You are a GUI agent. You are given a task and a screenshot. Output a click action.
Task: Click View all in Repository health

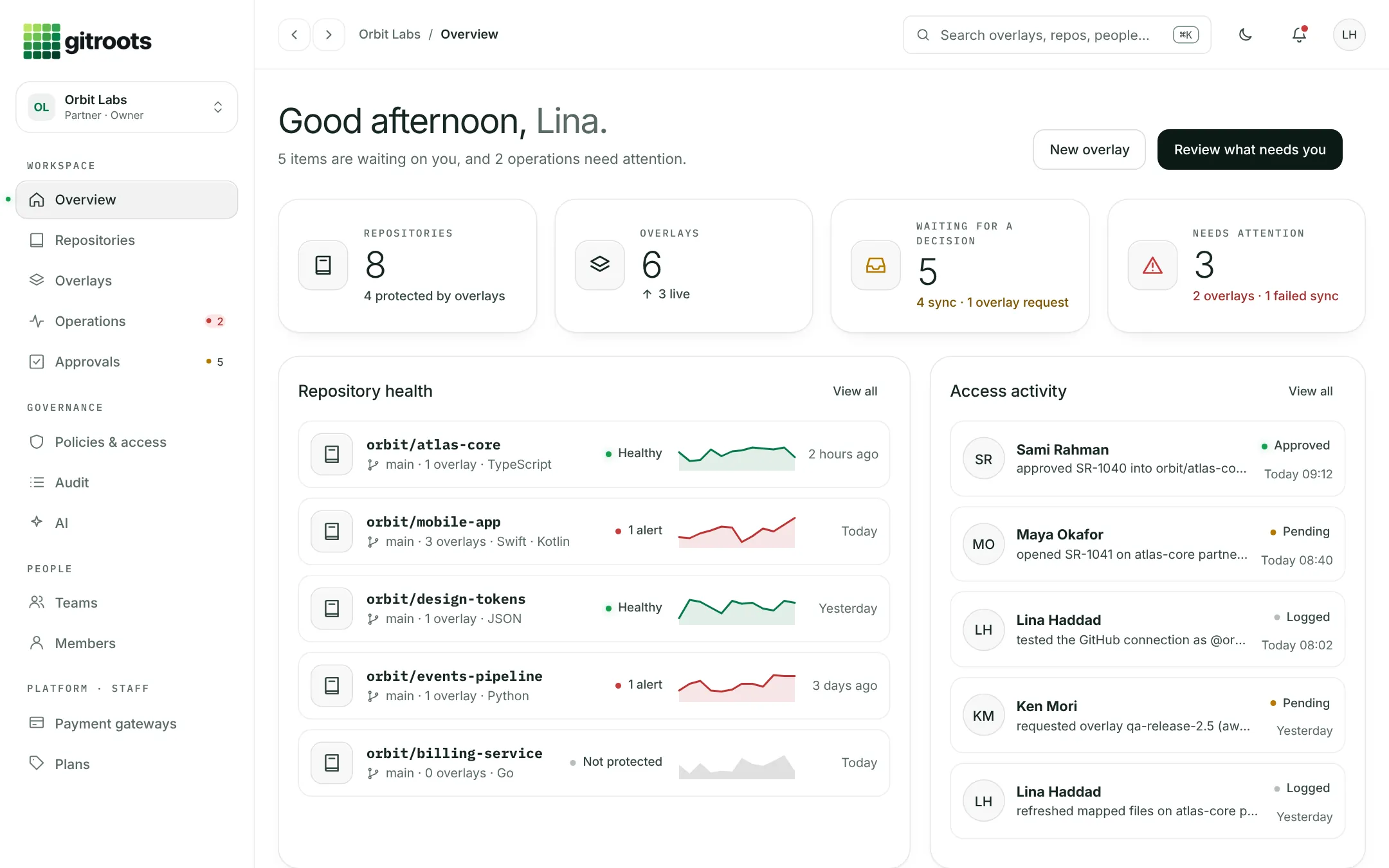pos(855,391)
